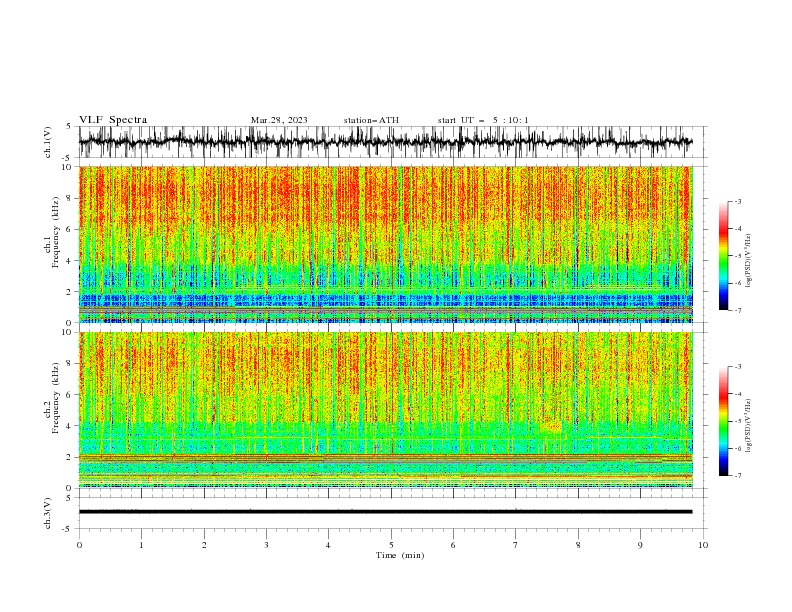
Task: Click the 'start UT = 5 :10: 1' label
Action: click(483, 120)
